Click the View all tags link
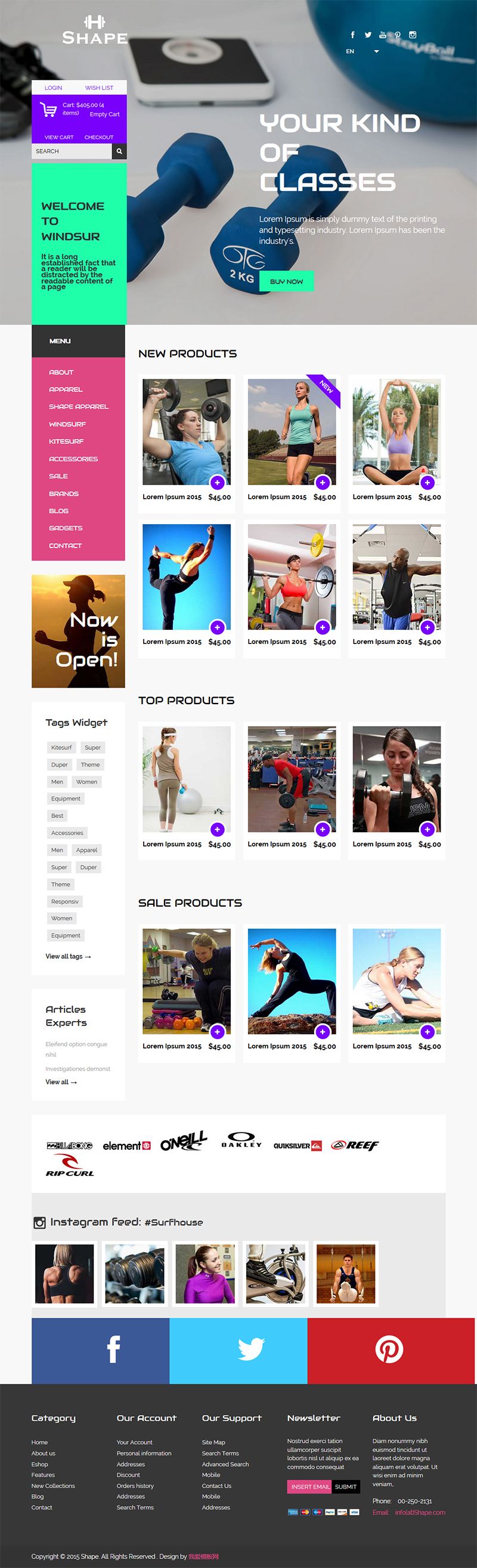 (68, 956)
